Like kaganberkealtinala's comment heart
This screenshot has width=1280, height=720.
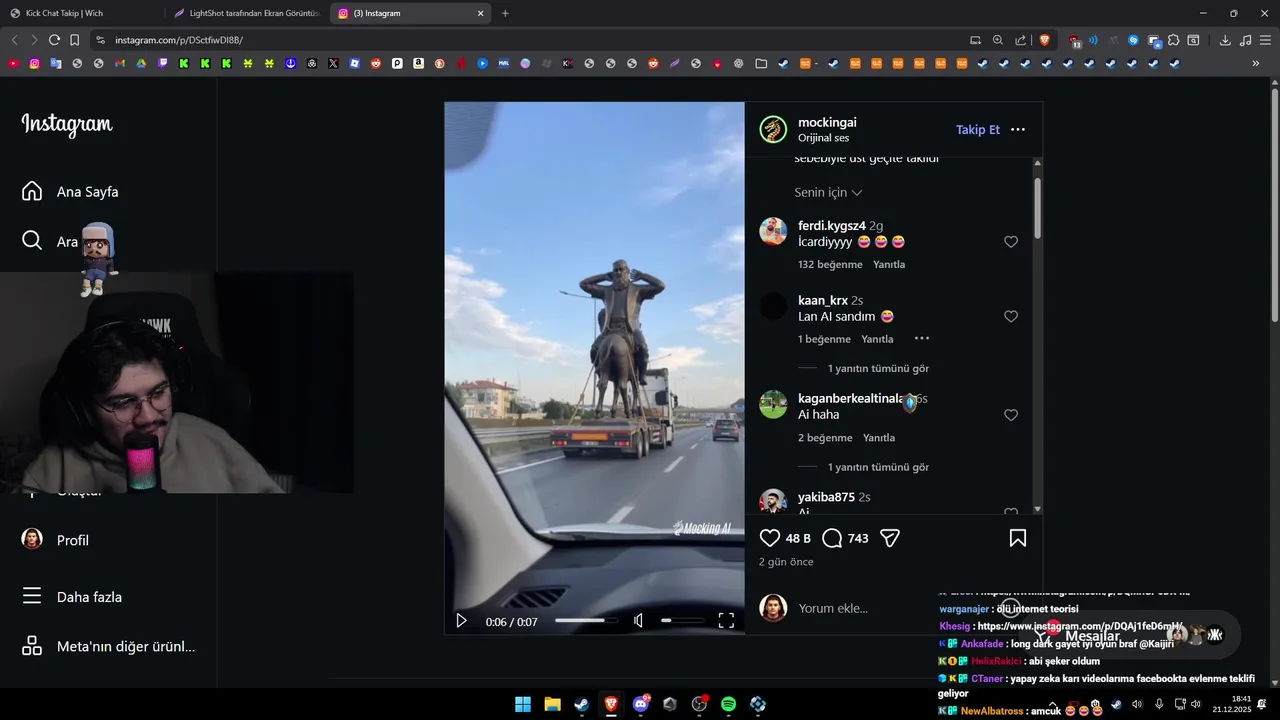point(1011,415)
